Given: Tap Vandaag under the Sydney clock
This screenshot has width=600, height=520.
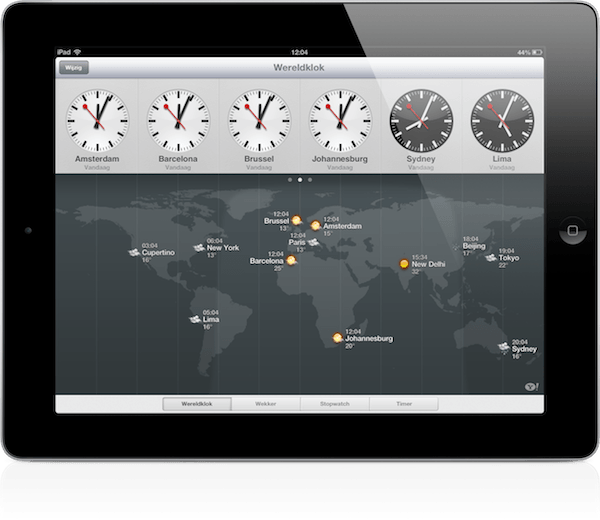Looking at the screenshot, I should click(x=421, y=168).
